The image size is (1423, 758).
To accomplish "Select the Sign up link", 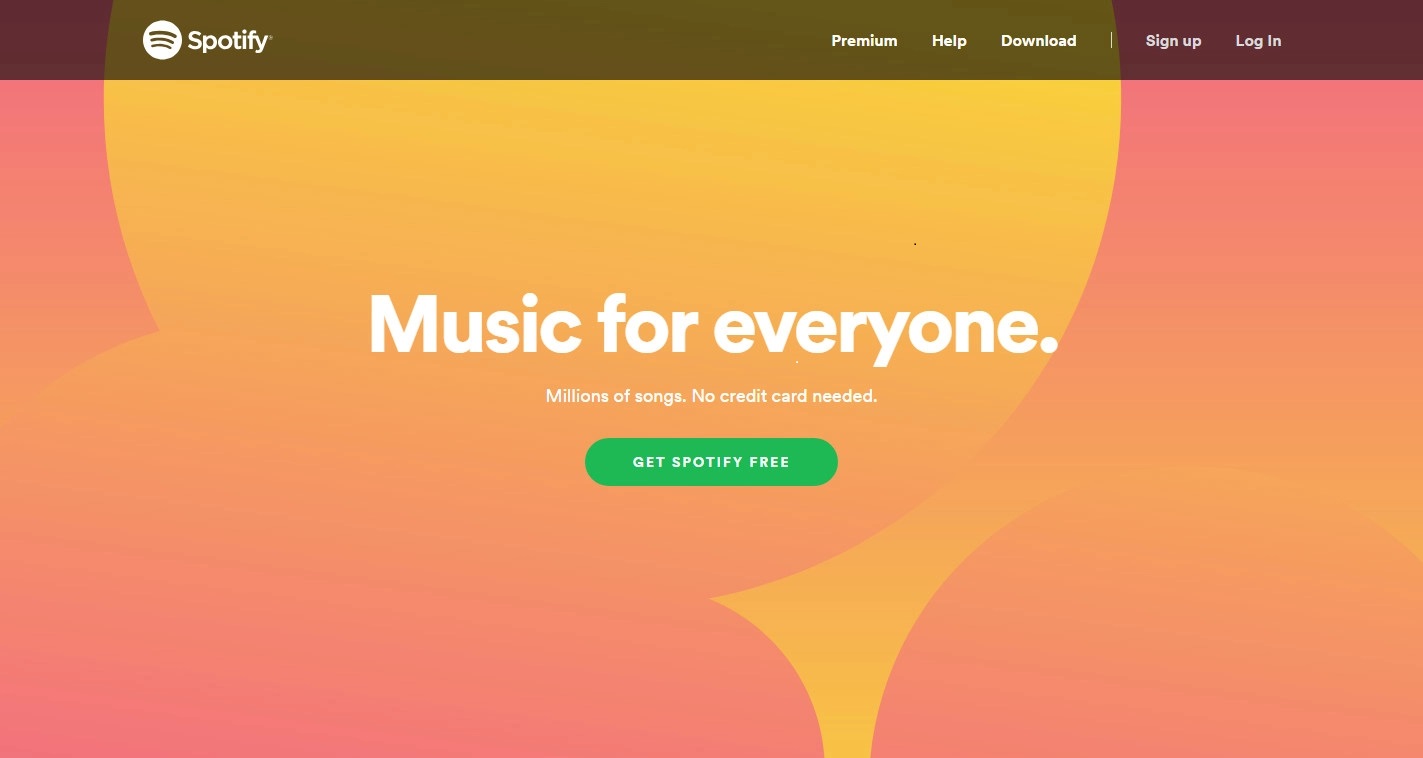I will point(1173,41).
